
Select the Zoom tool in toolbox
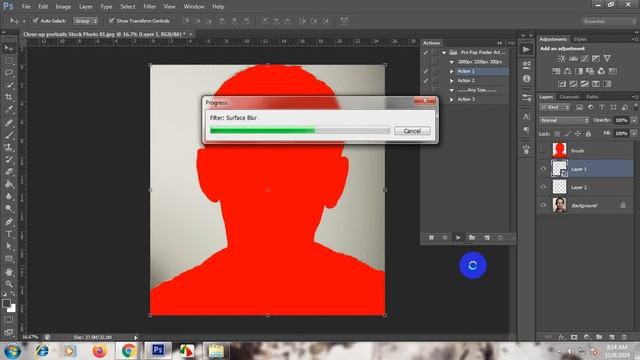click(9, 284)
